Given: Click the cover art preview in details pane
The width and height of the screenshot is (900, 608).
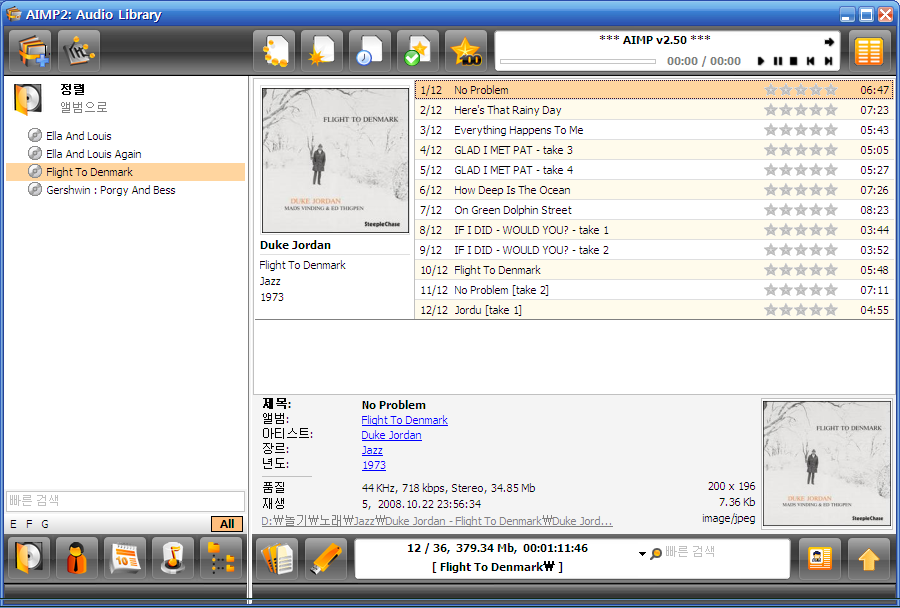Looking at the screenshot, I should 827,463.
